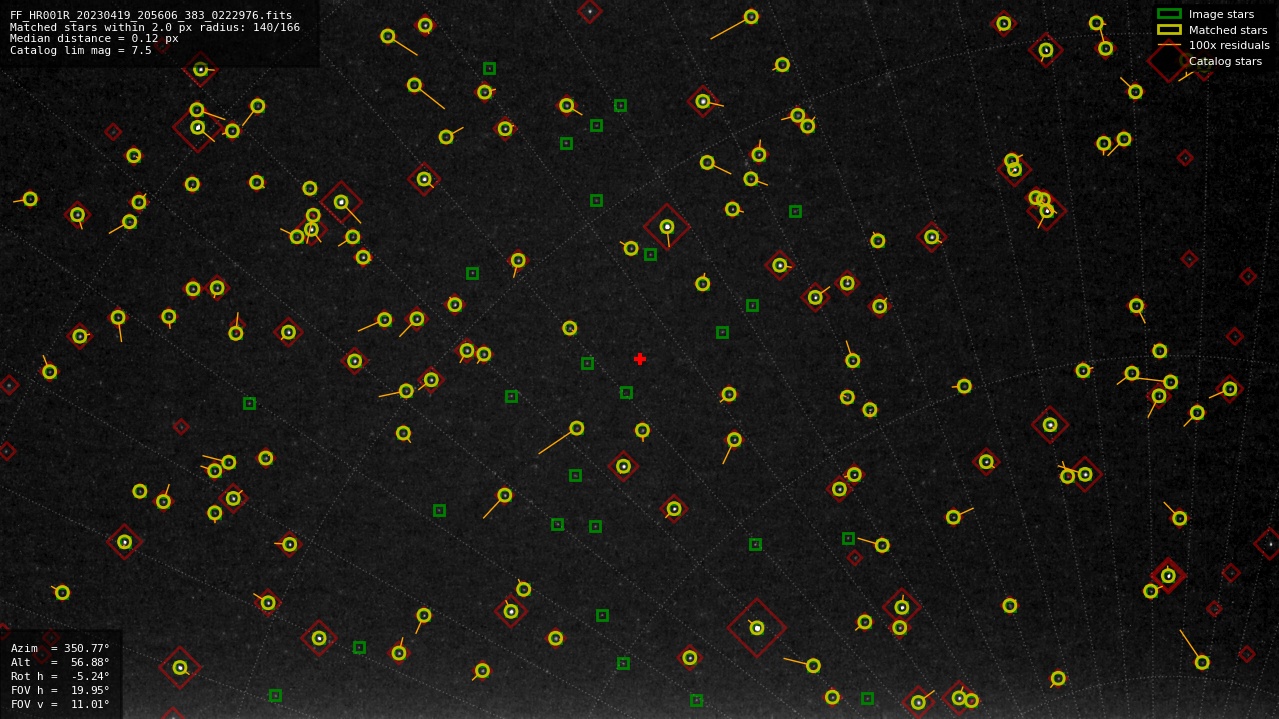Image resolution: width=1279 pixels, height=719 pixels.
Task: Click the 'Catalog stars' legend label
Action: pyautogui.click(x=1225, y=61)
